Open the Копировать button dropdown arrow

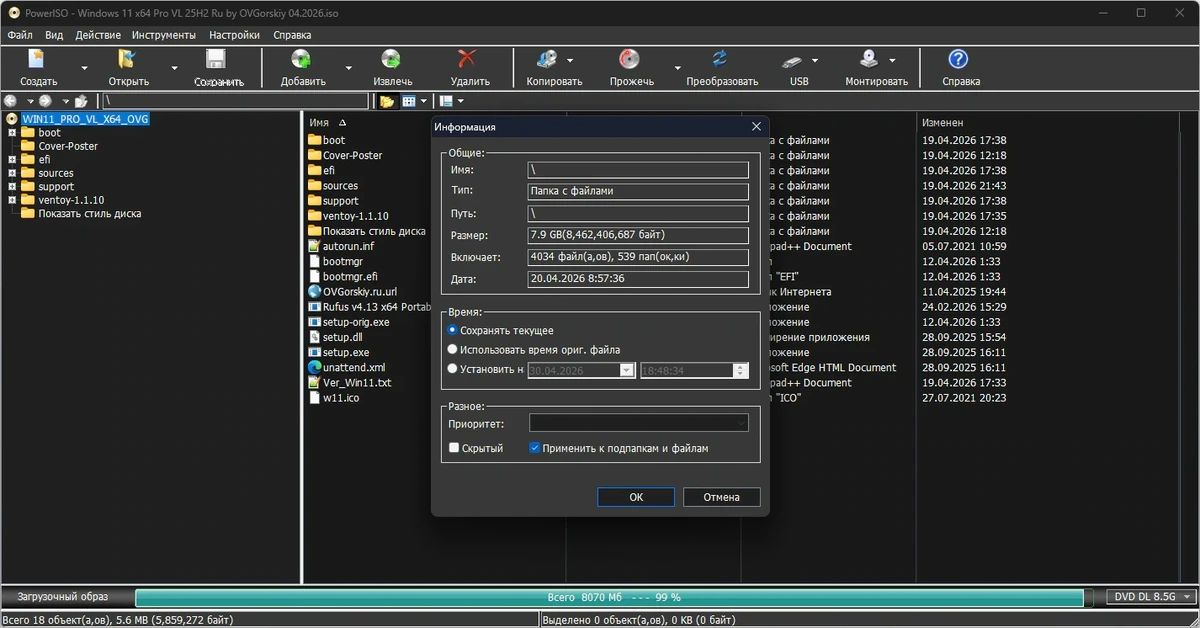(570, 60)
